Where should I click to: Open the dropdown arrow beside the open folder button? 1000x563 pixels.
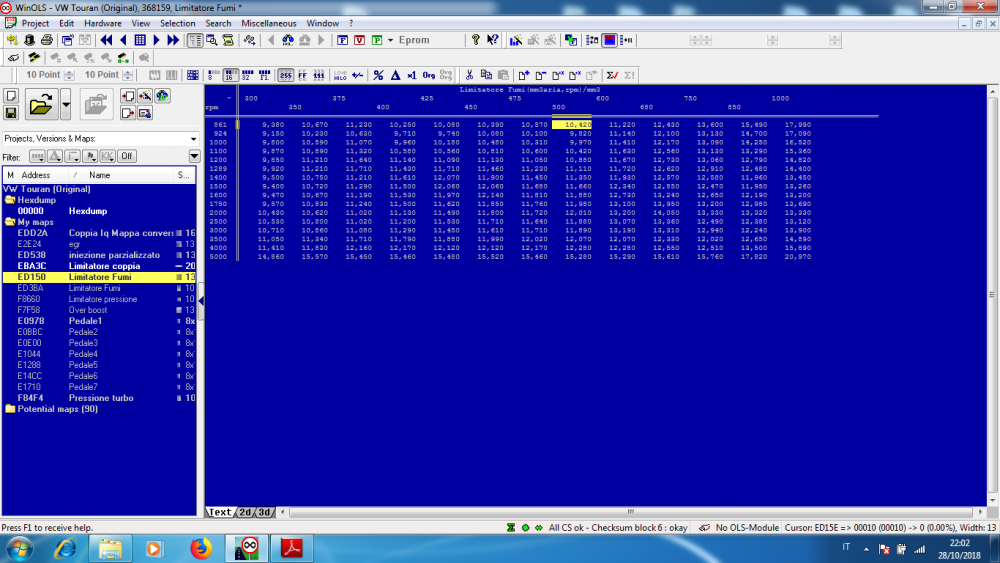click(x=65, y=105)
